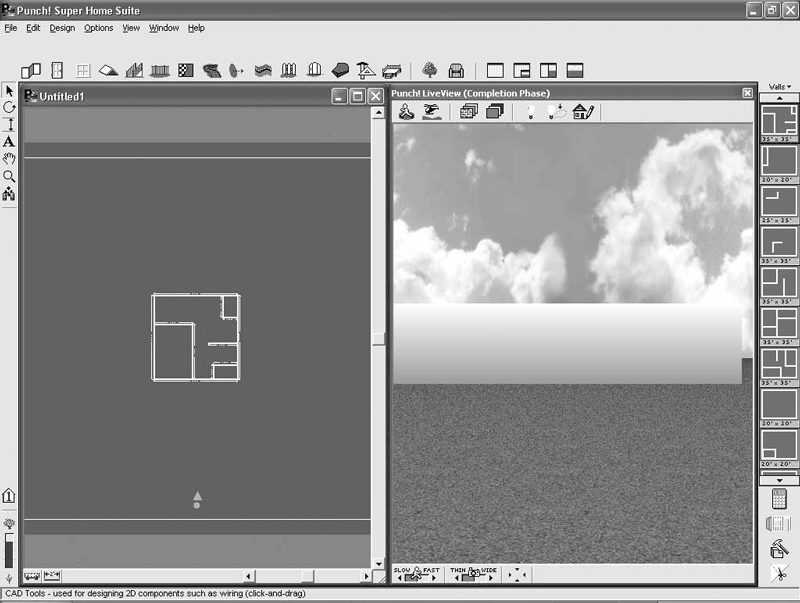Click the armchair furniture tool icon
This screenshot has height=603, width=800.
point(456,70)
